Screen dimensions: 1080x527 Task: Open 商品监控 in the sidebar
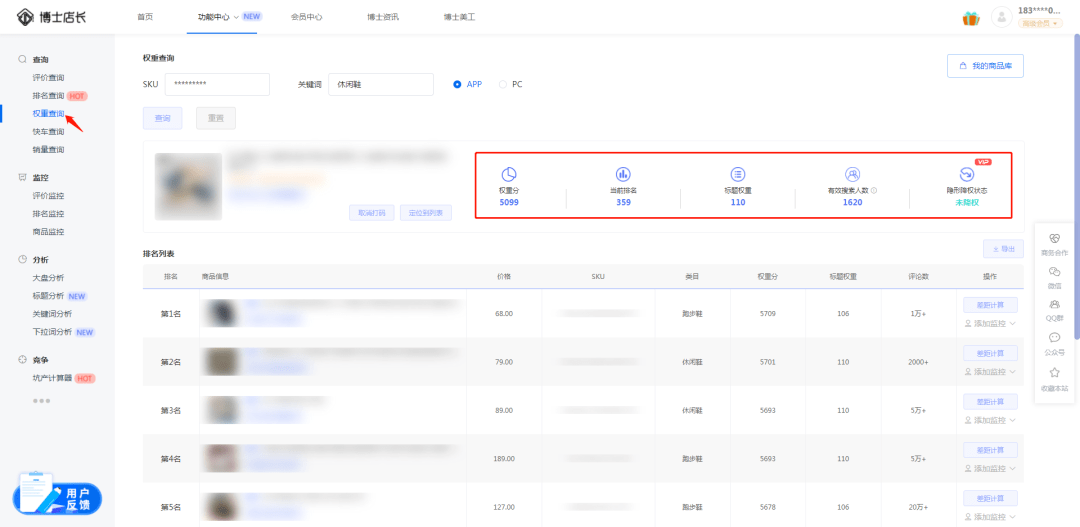48,231
